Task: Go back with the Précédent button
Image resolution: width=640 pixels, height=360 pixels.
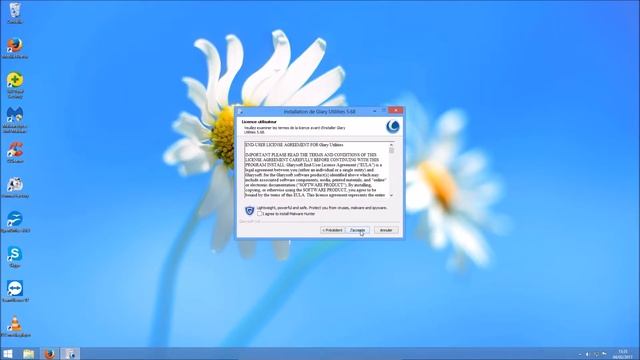Action: coord(332,230)
